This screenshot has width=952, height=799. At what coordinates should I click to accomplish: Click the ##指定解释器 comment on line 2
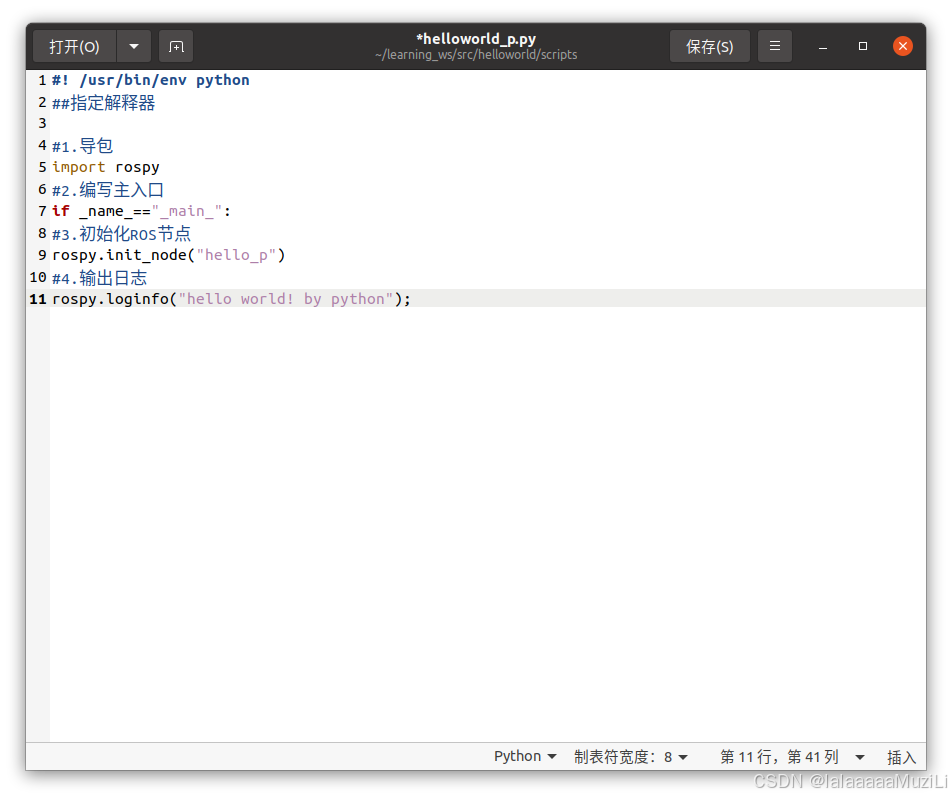point(105,102)
